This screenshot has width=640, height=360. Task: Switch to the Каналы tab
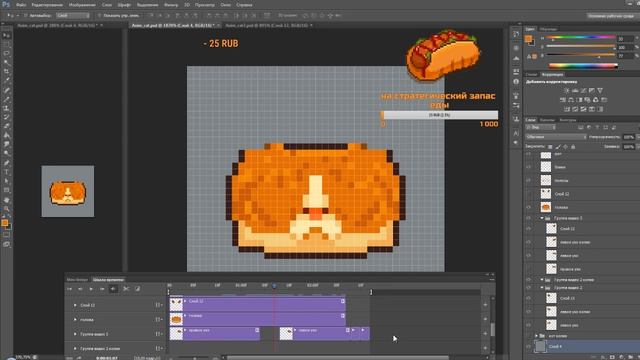pos(547,120)
